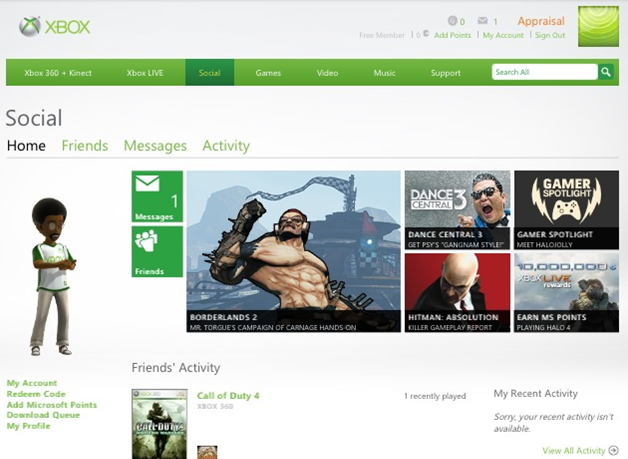
Task: Open the Music menu
Action: click(384, 73)
